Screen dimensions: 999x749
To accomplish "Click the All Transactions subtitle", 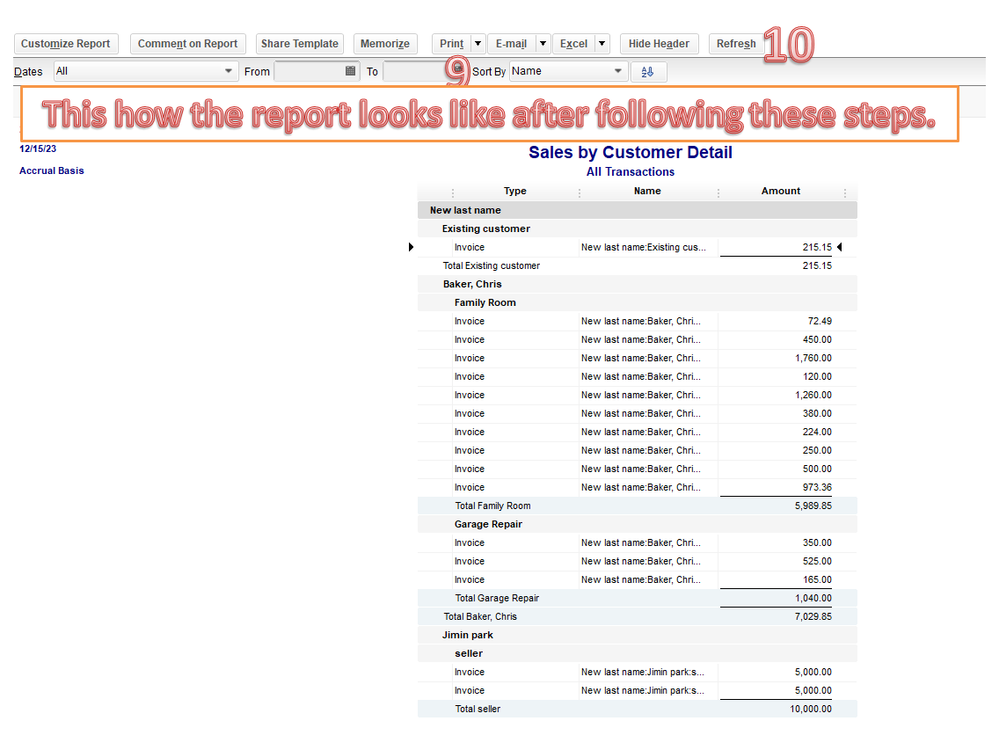I will [x=630, y=172].
